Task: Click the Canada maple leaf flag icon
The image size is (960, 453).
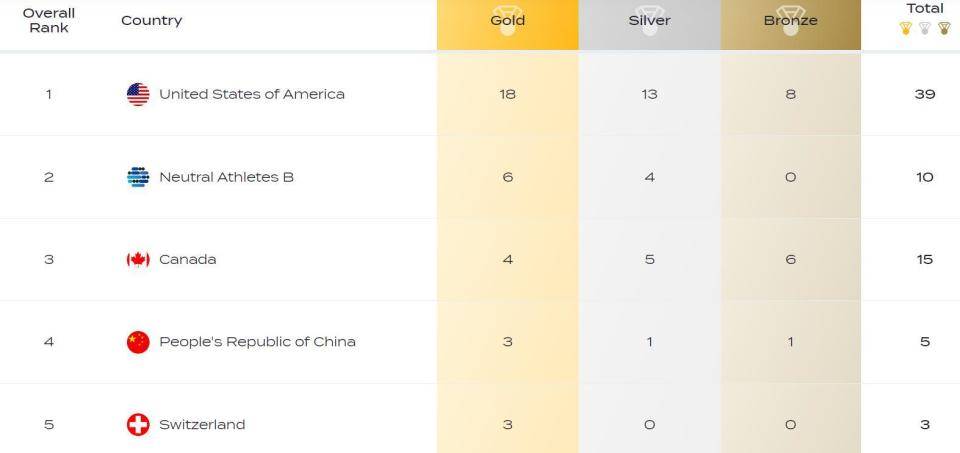Action: (x=138, y=260)
